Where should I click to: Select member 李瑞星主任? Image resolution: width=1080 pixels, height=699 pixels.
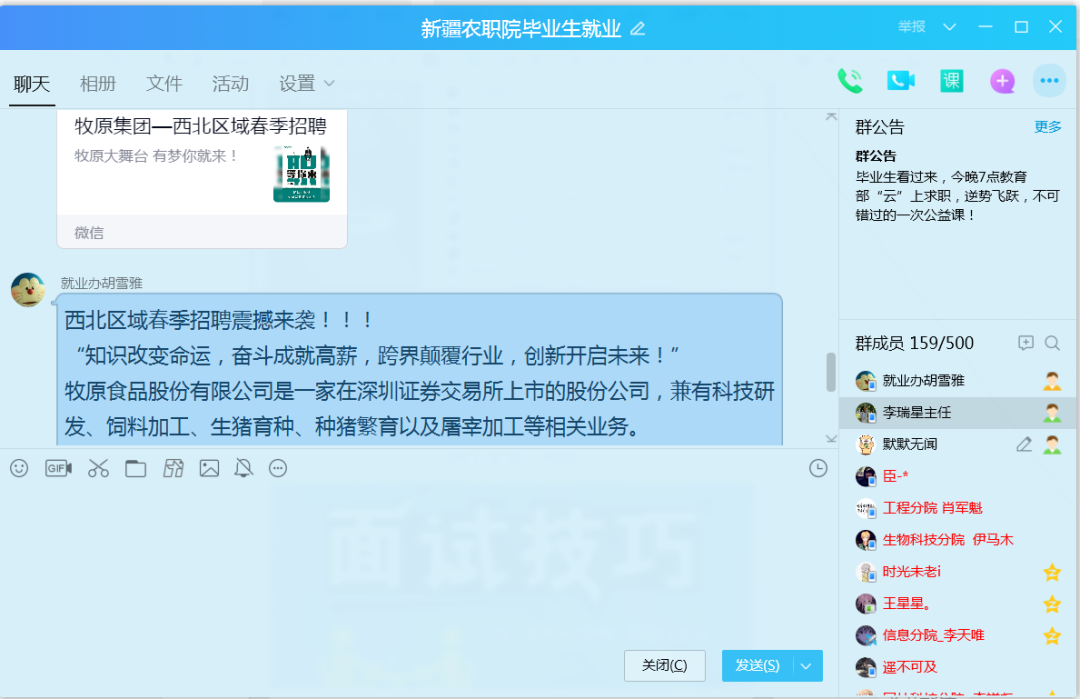pos(957,413)
